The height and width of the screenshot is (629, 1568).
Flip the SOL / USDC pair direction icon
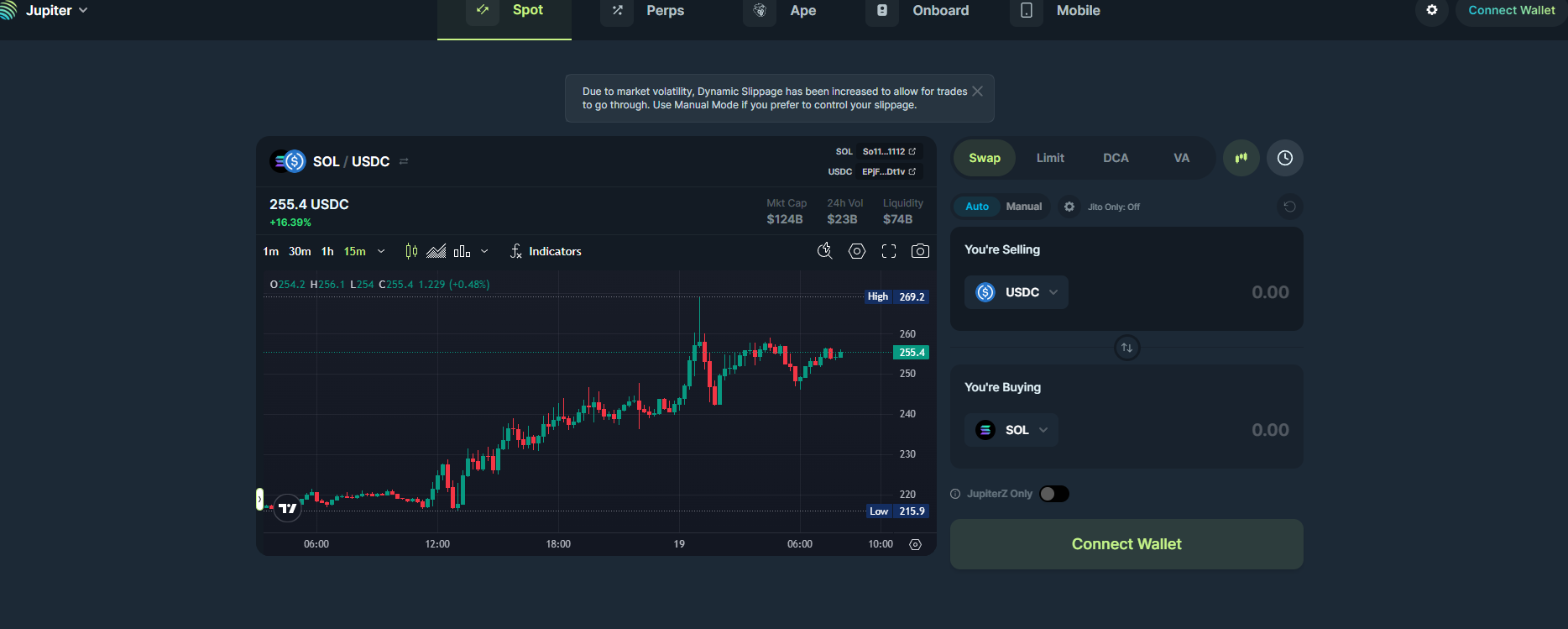click(x=404, y=161)
